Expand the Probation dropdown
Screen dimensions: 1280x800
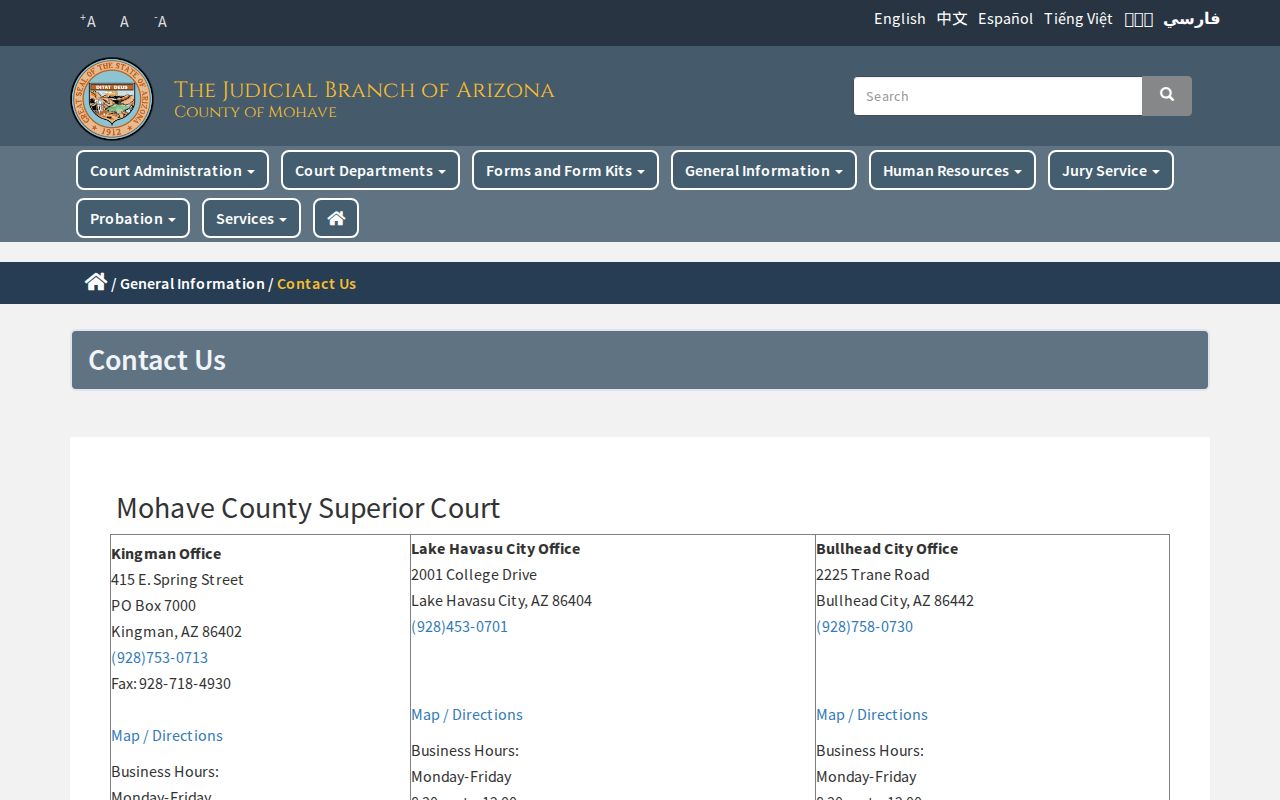coord(133,218)
